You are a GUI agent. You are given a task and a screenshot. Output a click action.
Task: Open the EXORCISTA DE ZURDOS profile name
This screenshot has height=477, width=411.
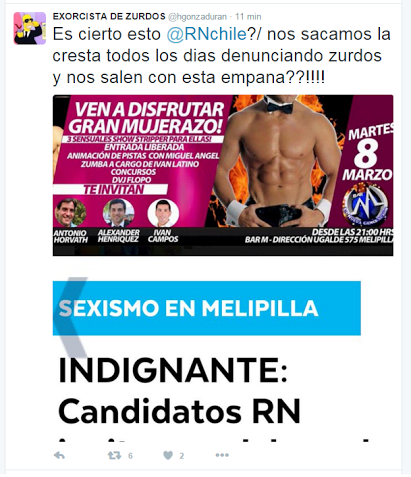(x=109, y=16)
